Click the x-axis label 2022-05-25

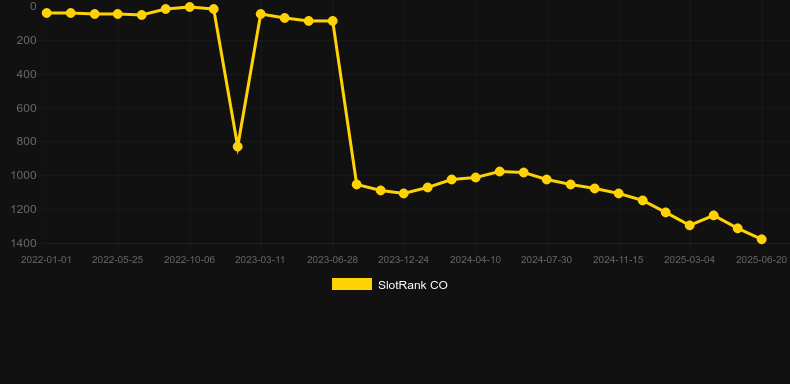(x=117, y=260)
